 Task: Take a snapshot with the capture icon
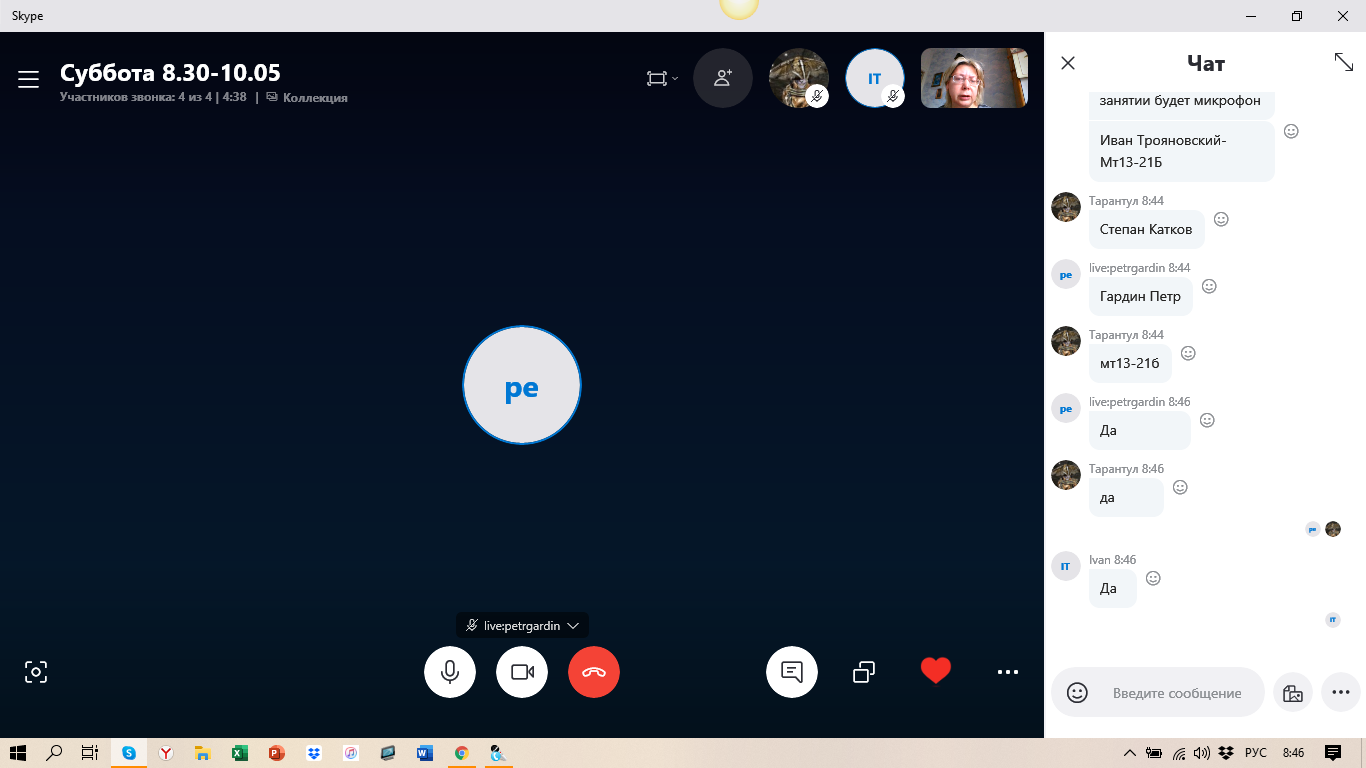36,672
